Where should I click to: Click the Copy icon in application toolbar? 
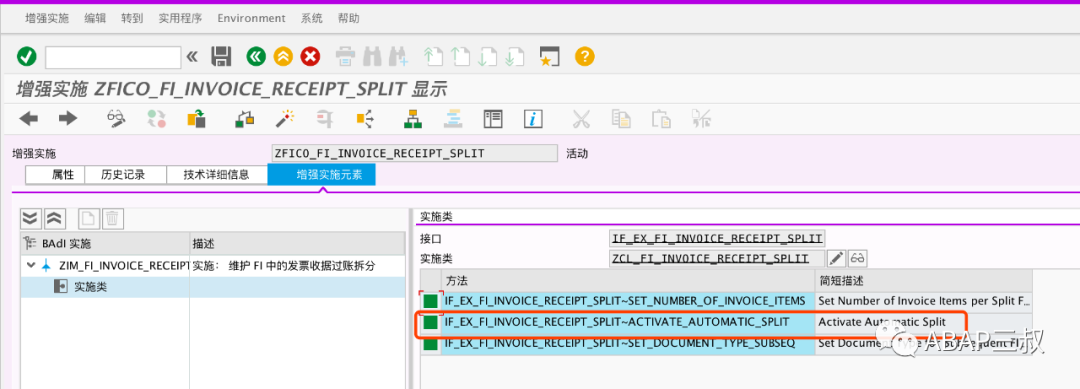pyautogui.click(x=621, y=119)
